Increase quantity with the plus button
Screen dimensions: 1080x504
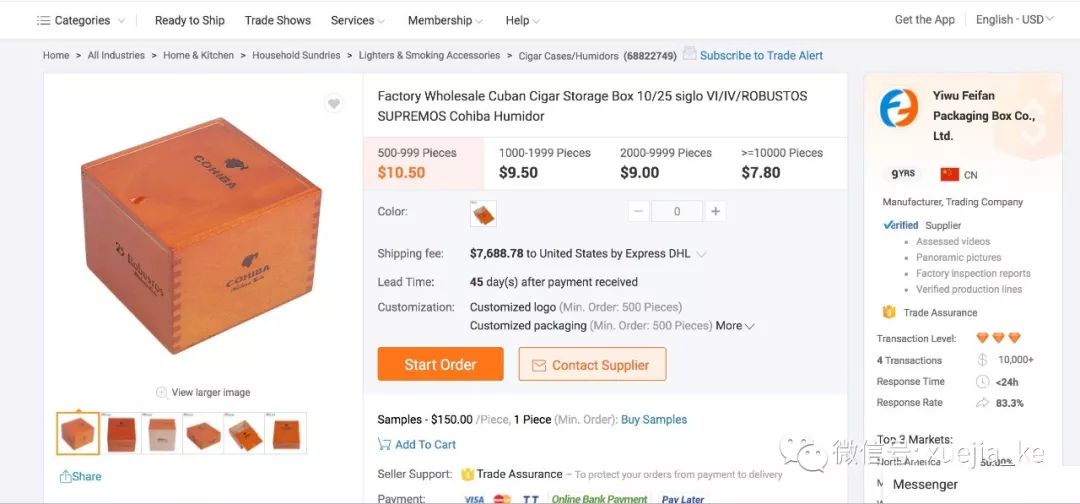click(715, 211)
